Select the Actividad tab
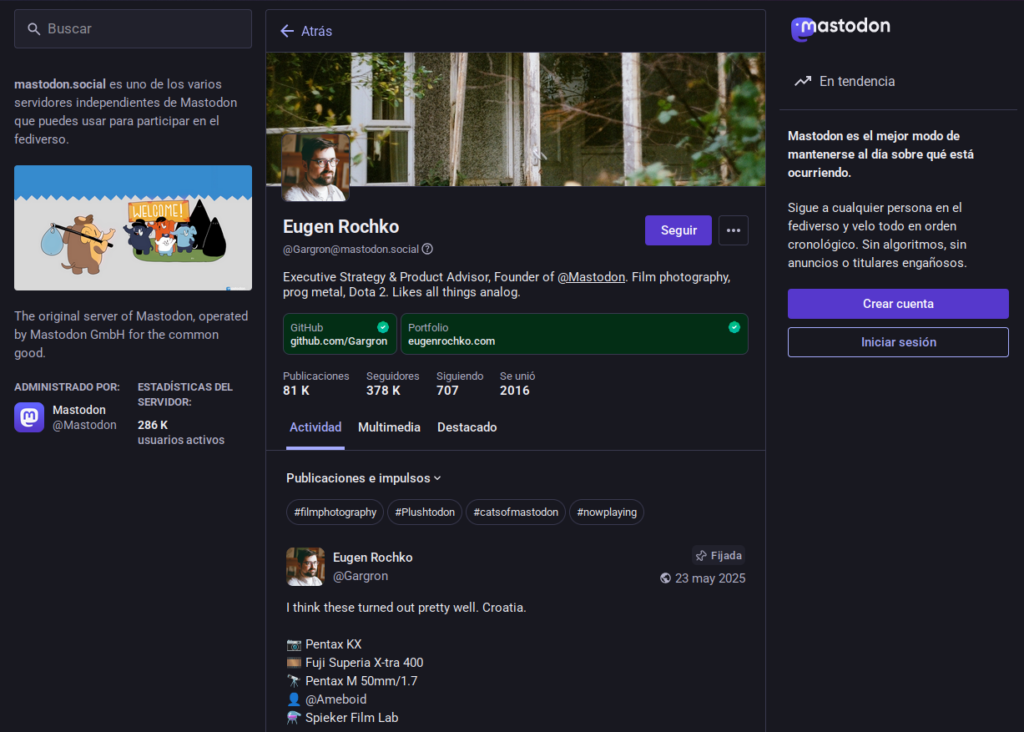Image resolution: width=1024 pixels, height=732 pixels. [x=315, y=427]
